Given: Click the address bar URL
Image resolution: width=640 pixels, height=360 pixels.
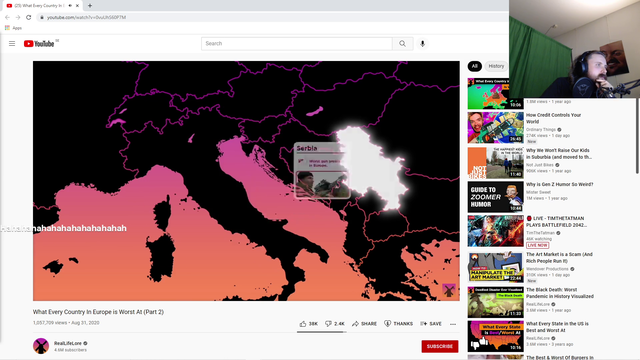Looking at the screenshot, I should point(86,18).
